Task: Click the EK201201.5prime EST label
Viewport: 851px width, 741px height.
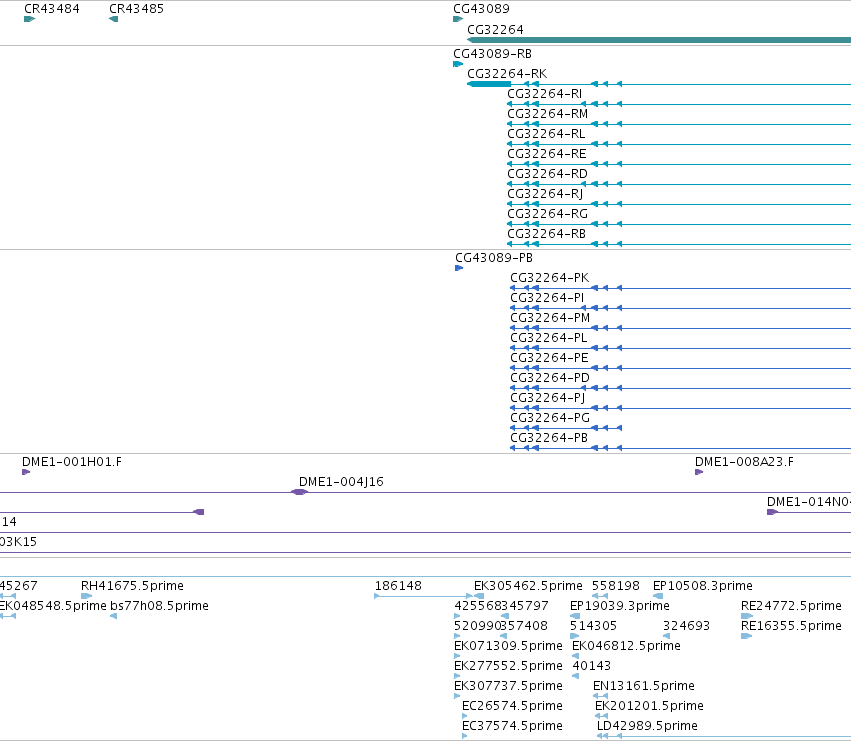Action: 649,706
